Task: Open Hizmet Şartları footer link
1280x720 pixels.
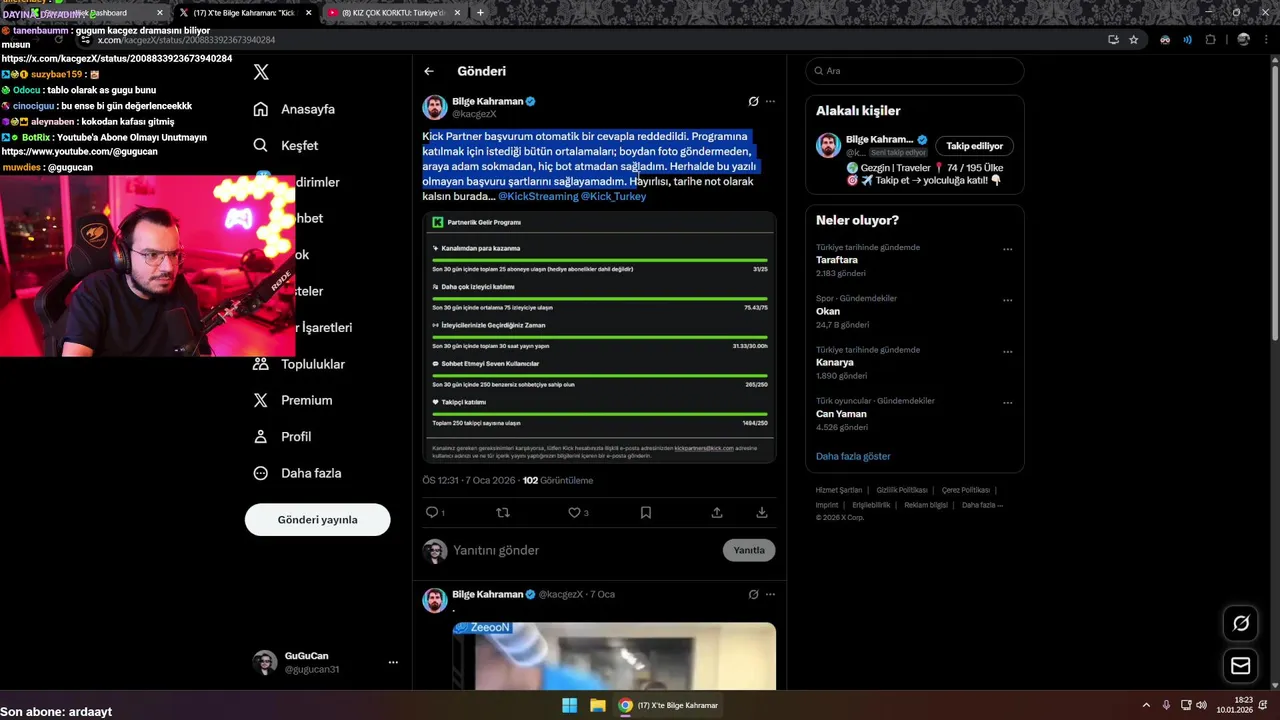Action: click(x=839, y=490)
